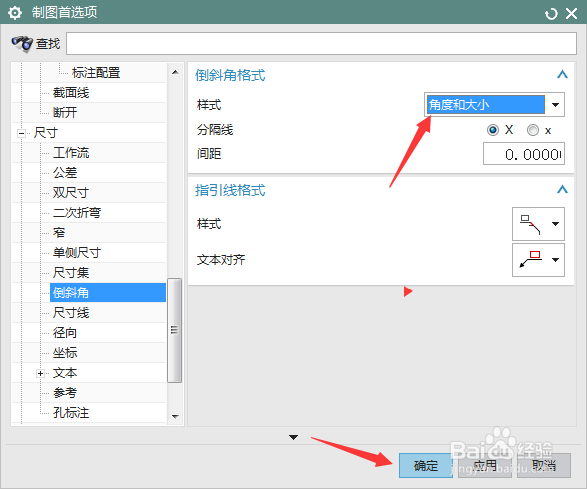Click the tree scrollbar down arrow
The width and height of the screenshot is (587, 489).
(175, 416)
